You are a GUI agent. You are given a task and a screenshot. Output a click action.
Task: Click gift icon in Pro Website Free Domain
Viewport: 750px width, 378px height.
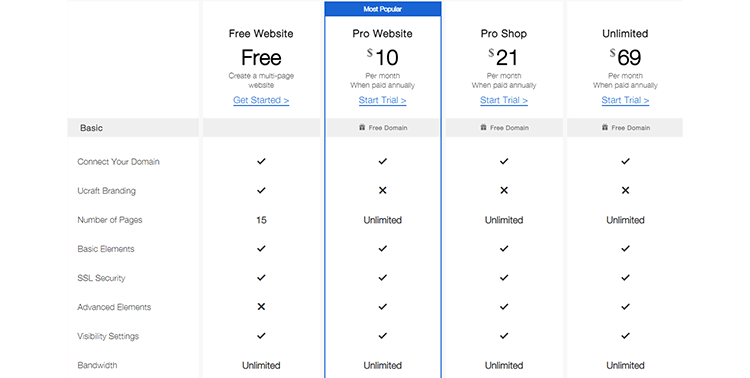point(362,128)
